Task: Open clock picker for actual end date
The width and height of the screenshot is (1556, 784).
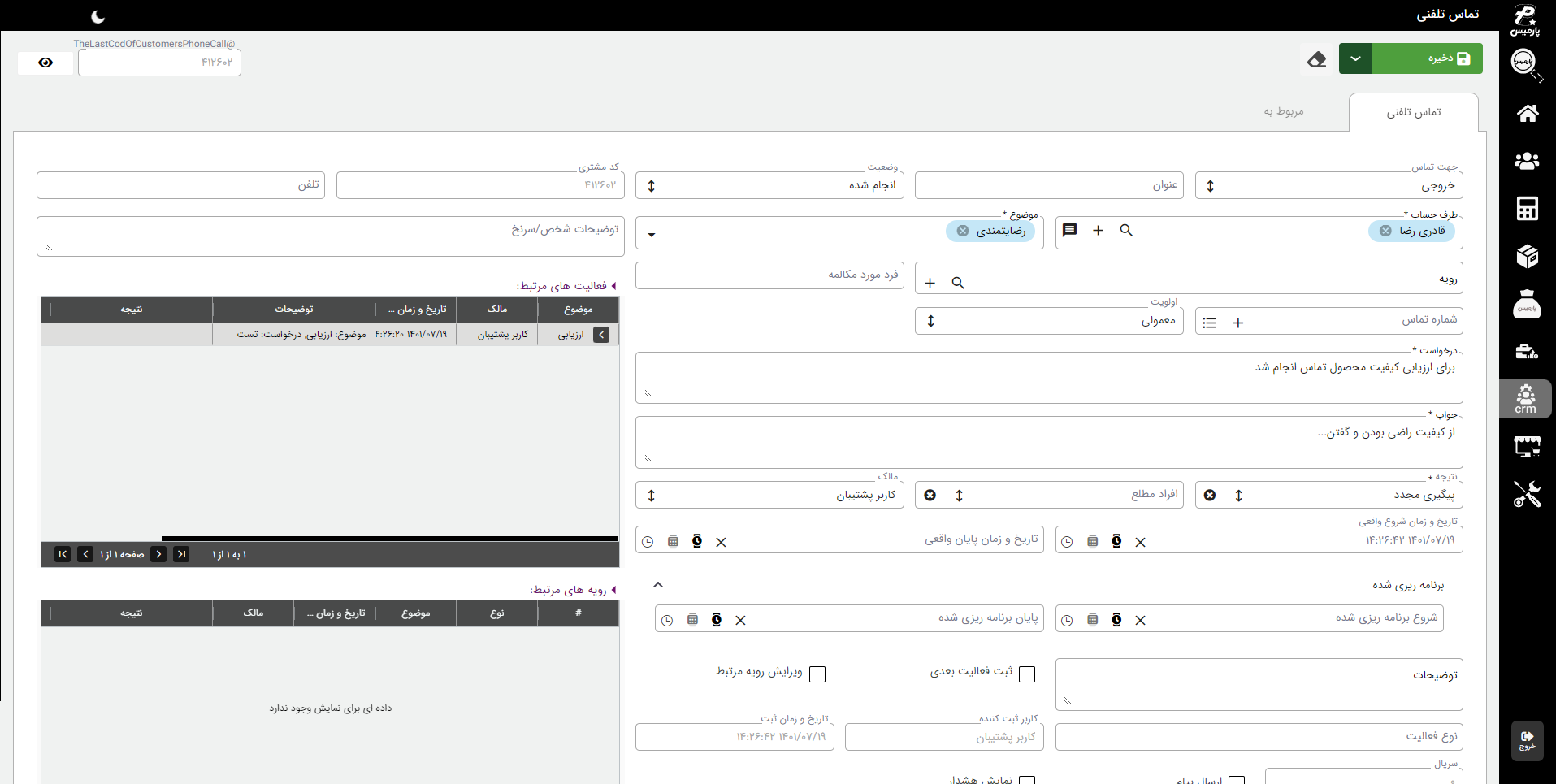Action: coord(648,542)
